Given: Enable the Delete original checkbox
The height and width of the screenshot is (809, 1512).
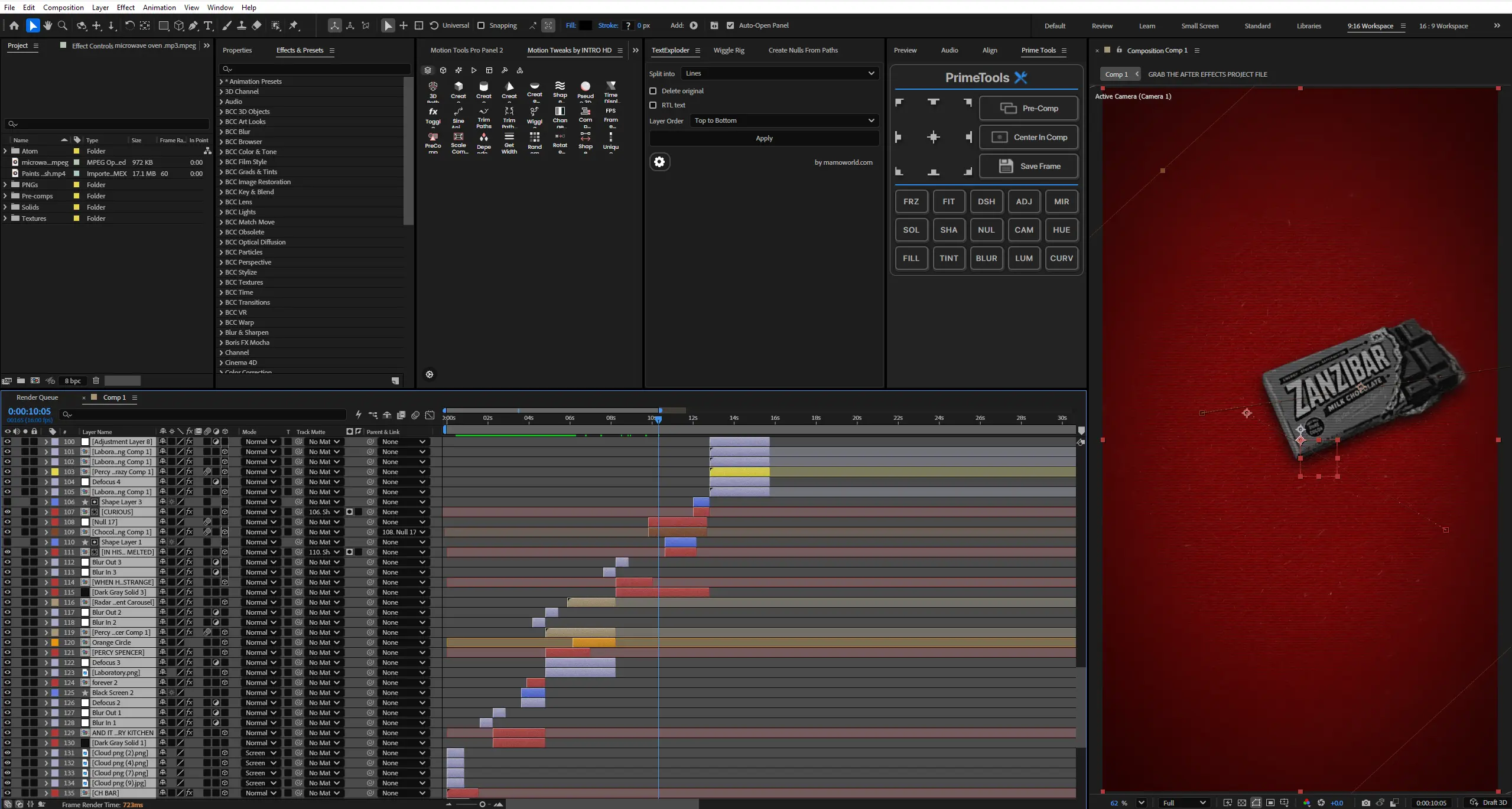Looking at the screenshot, I should click(653, 91).
